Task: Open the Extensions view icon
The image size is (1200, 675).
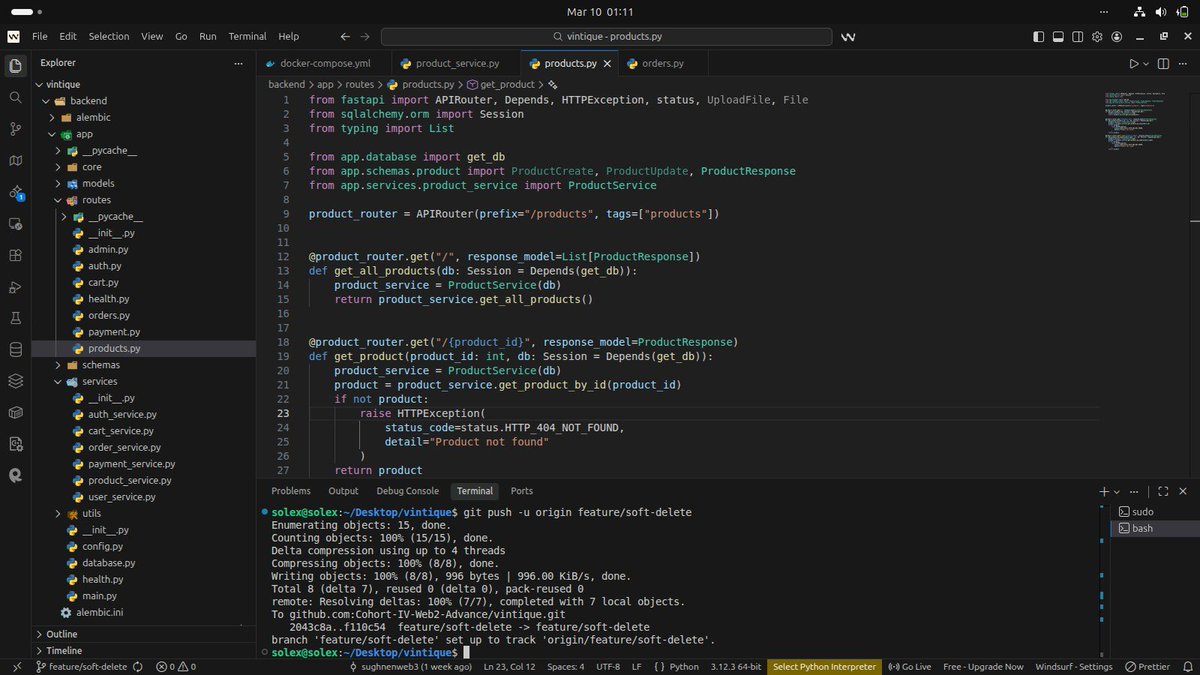Action: point(15,255)
